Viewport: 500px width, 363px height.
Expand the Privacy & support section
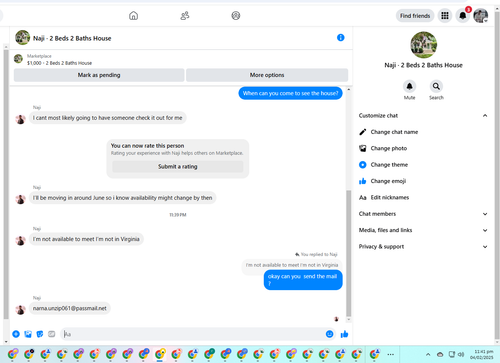[x=423, y=247]
